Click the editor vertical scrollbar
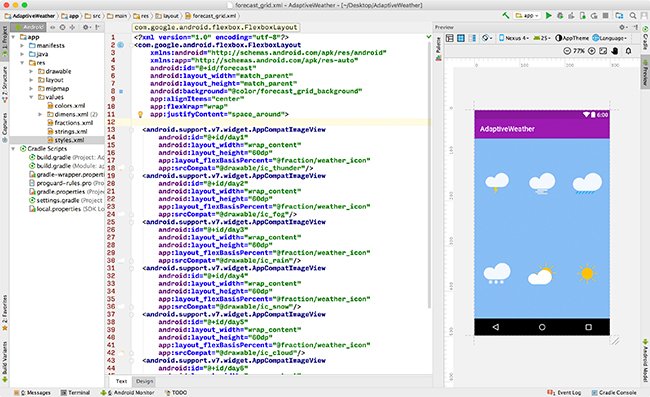 pyautogui.click(x=429, y=174)
